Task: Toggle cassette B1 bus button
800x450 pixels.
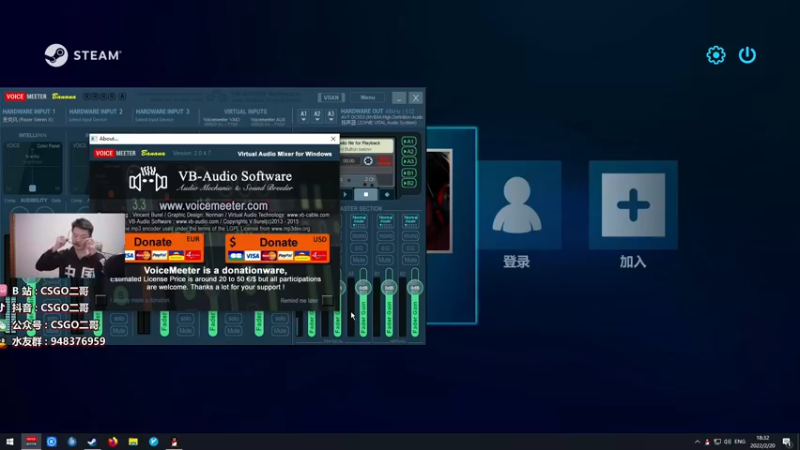Action: coord(409,173)
